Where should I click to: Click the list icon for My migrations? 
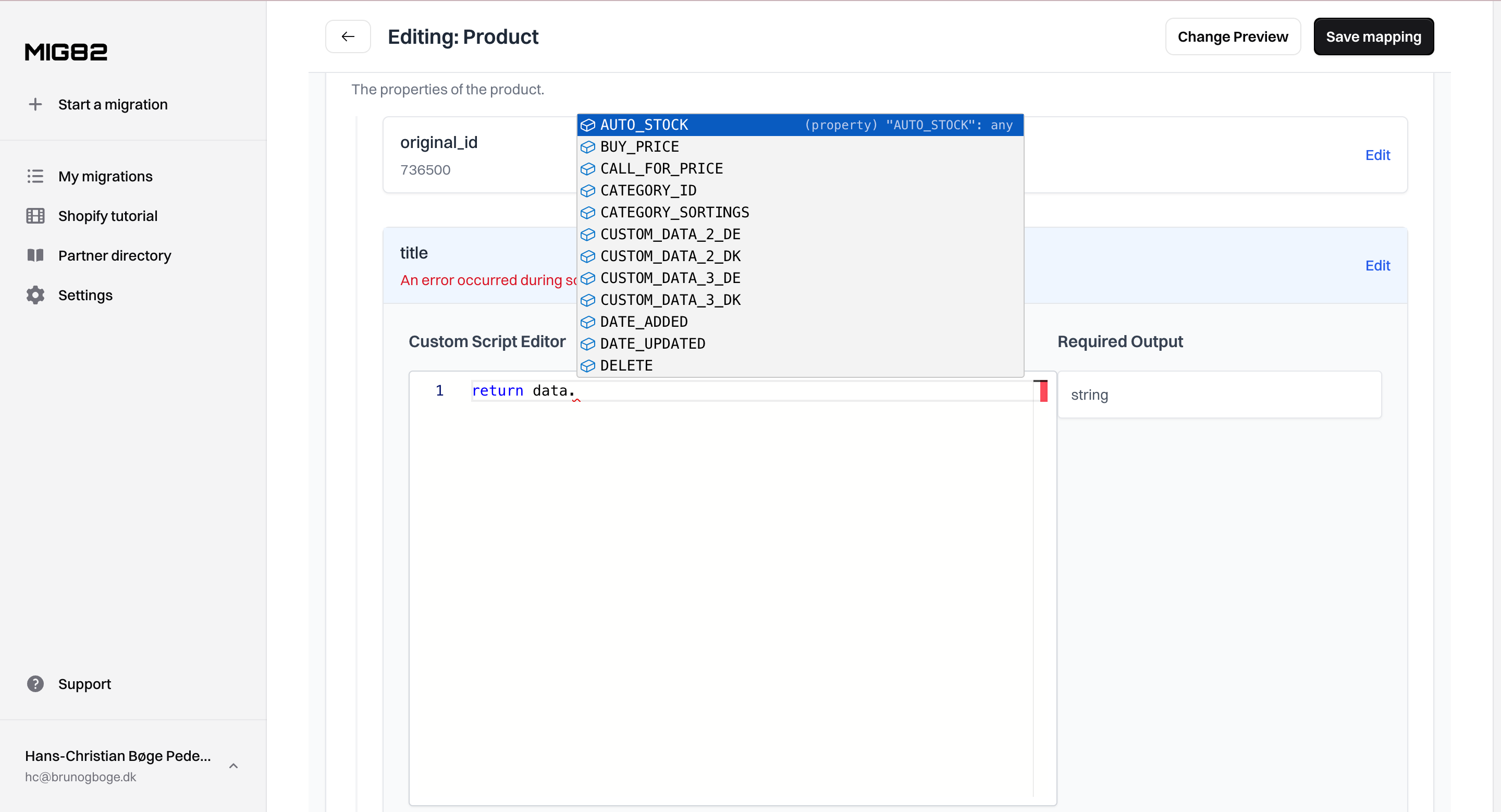(35, 176)
